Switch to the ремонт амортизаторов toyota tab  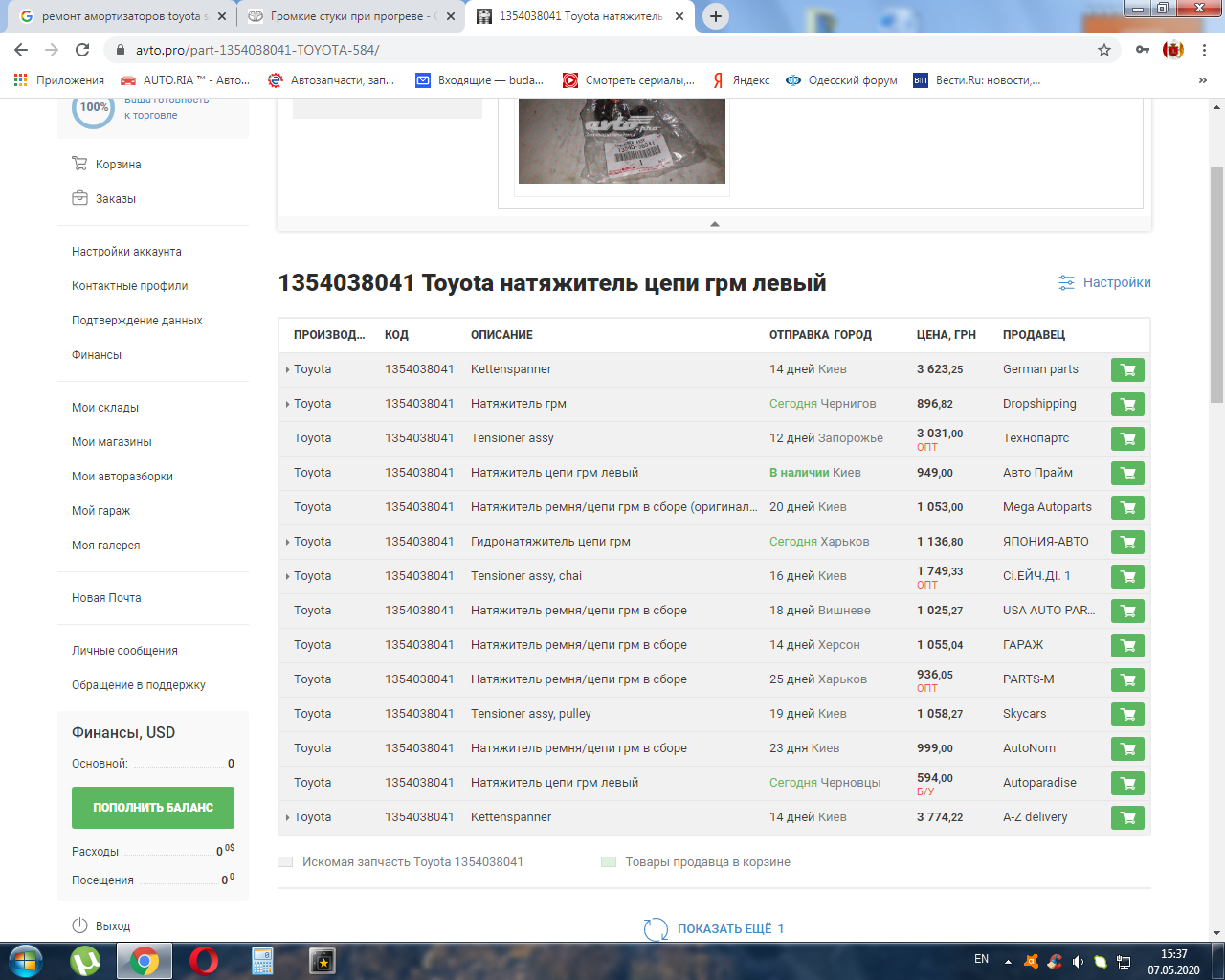tap(122, 16)
